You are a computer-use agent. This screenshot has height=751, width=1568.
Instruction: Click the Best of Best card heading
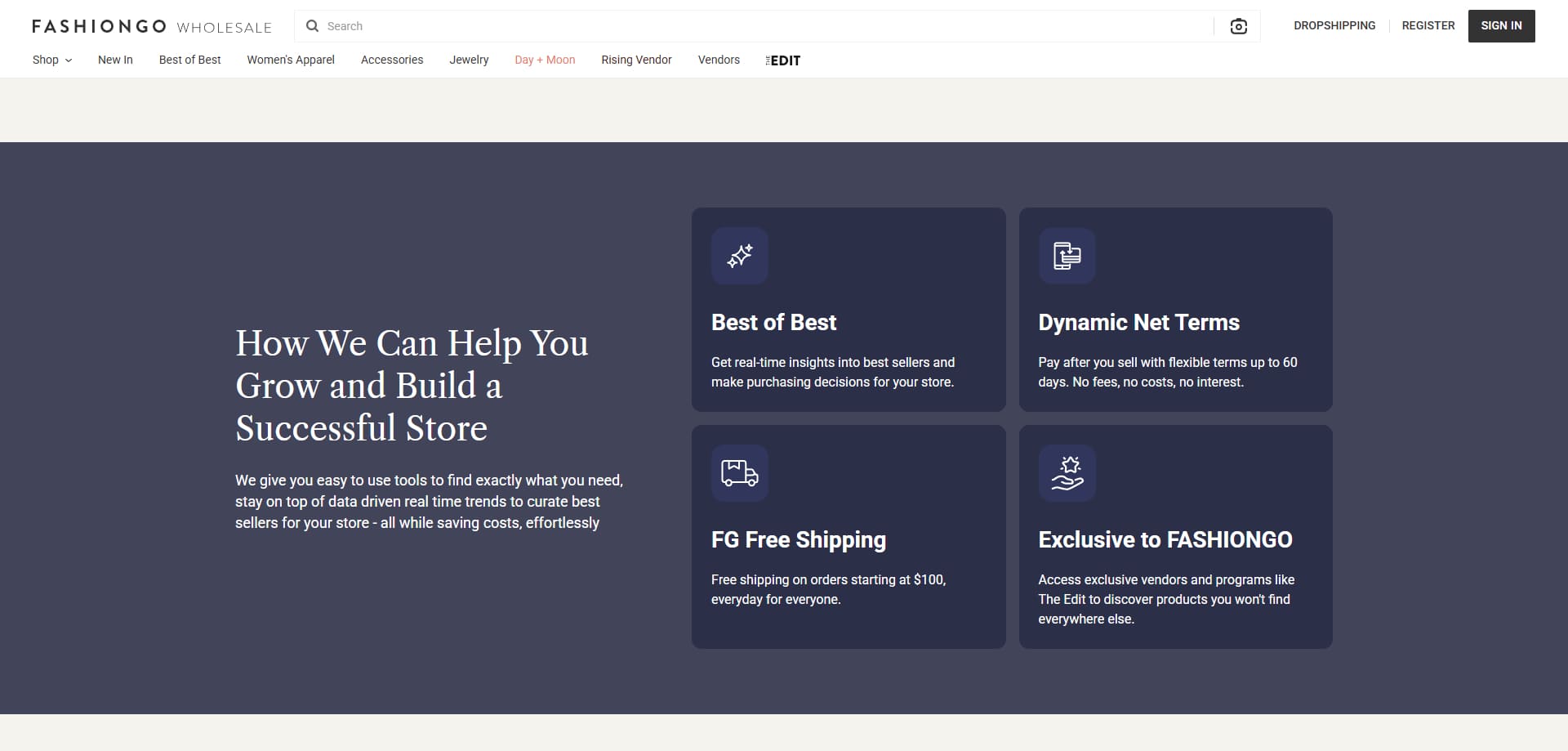[x=773, y=322]
